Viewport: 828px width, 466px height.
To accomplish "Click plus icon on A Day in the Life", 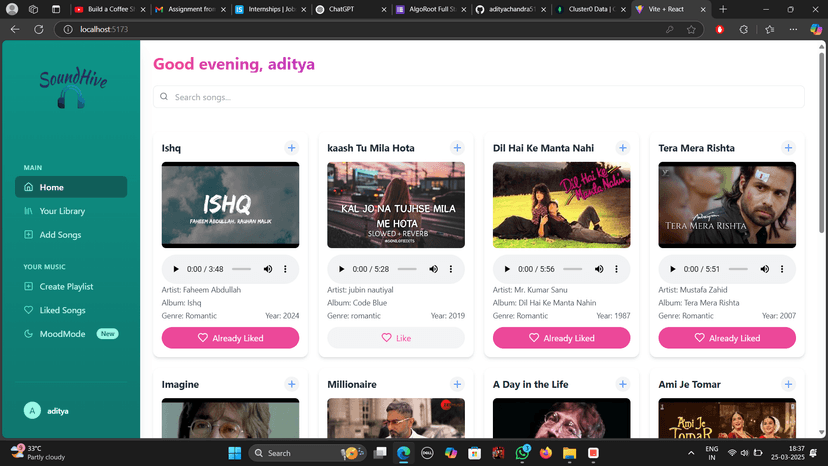I will point(623,384).
